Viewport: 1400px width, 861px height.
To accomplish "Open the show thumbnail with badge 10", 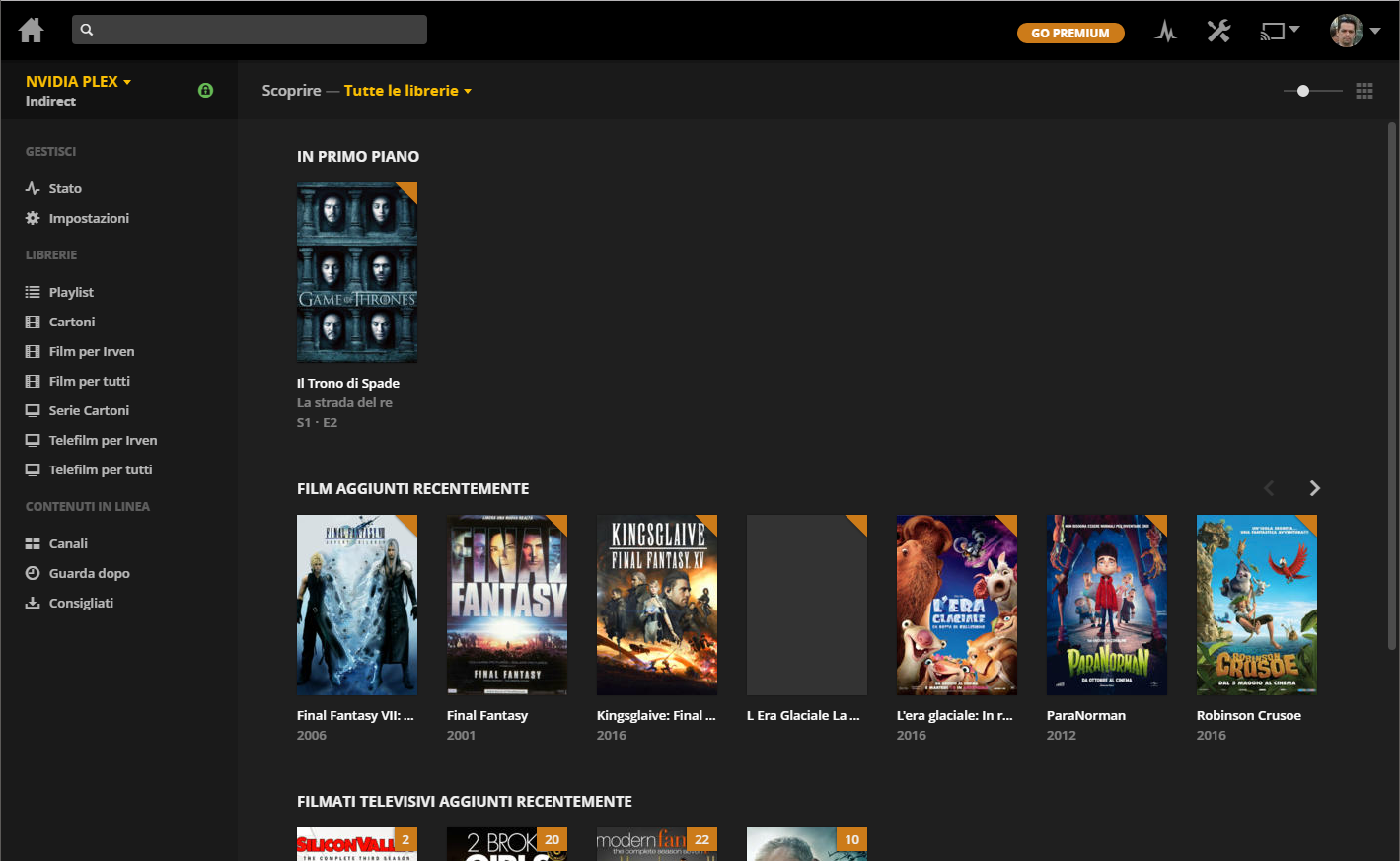I will 807,844.
